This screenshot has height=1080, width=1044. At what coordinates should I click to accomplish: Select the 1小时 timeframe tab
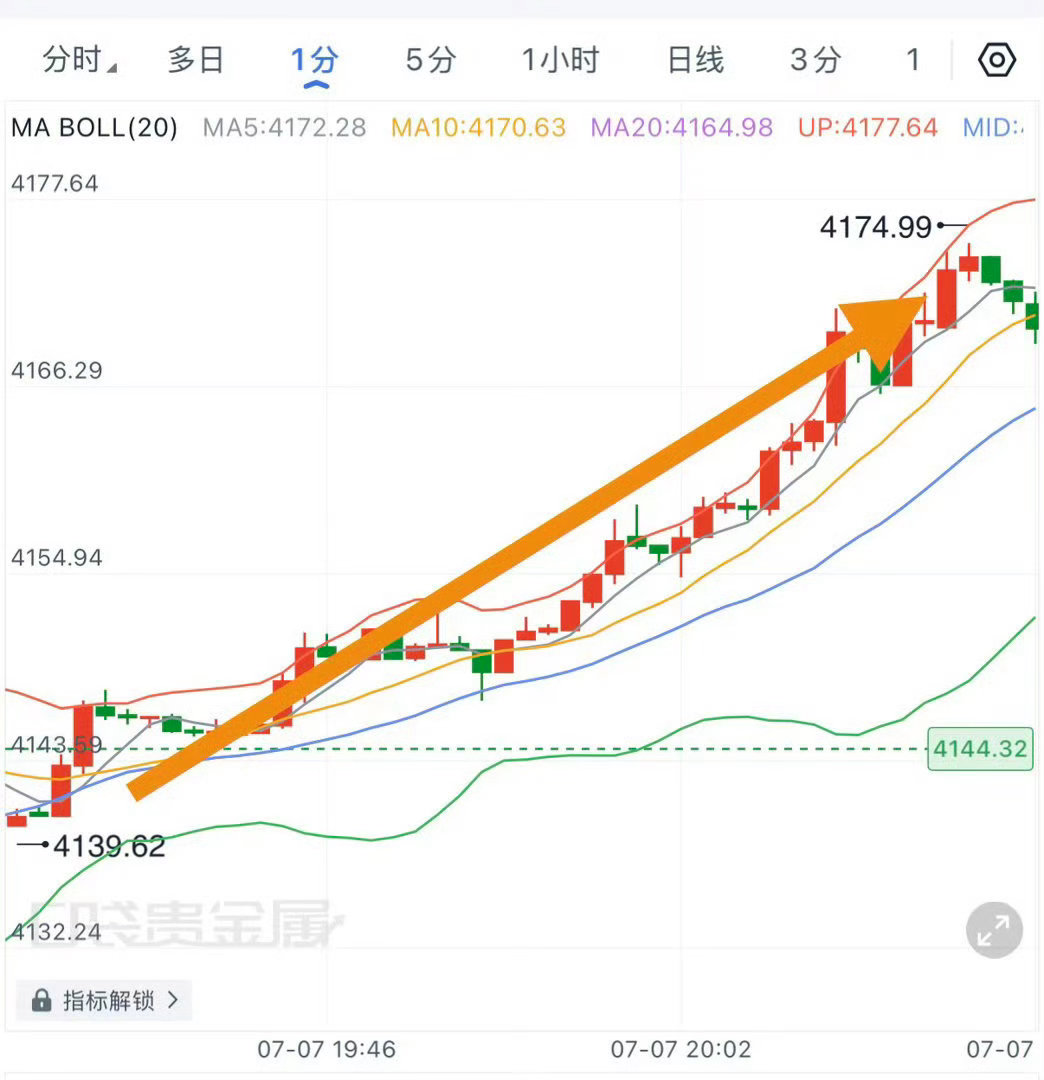[x=560, y=60]
